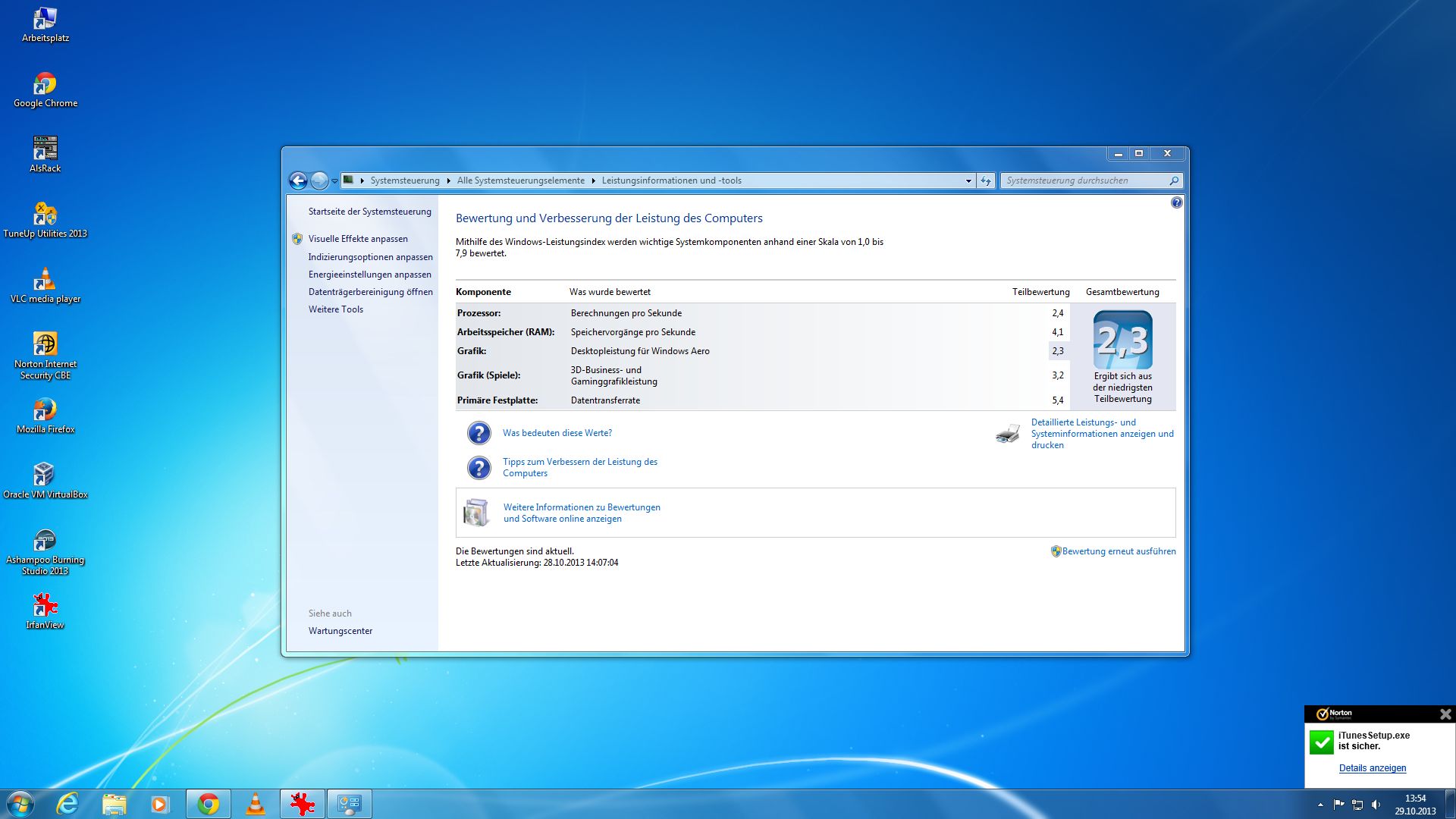Click the help question mark icon
The width and height of the screenshot is (1456, 819).
click(1176, 202)
